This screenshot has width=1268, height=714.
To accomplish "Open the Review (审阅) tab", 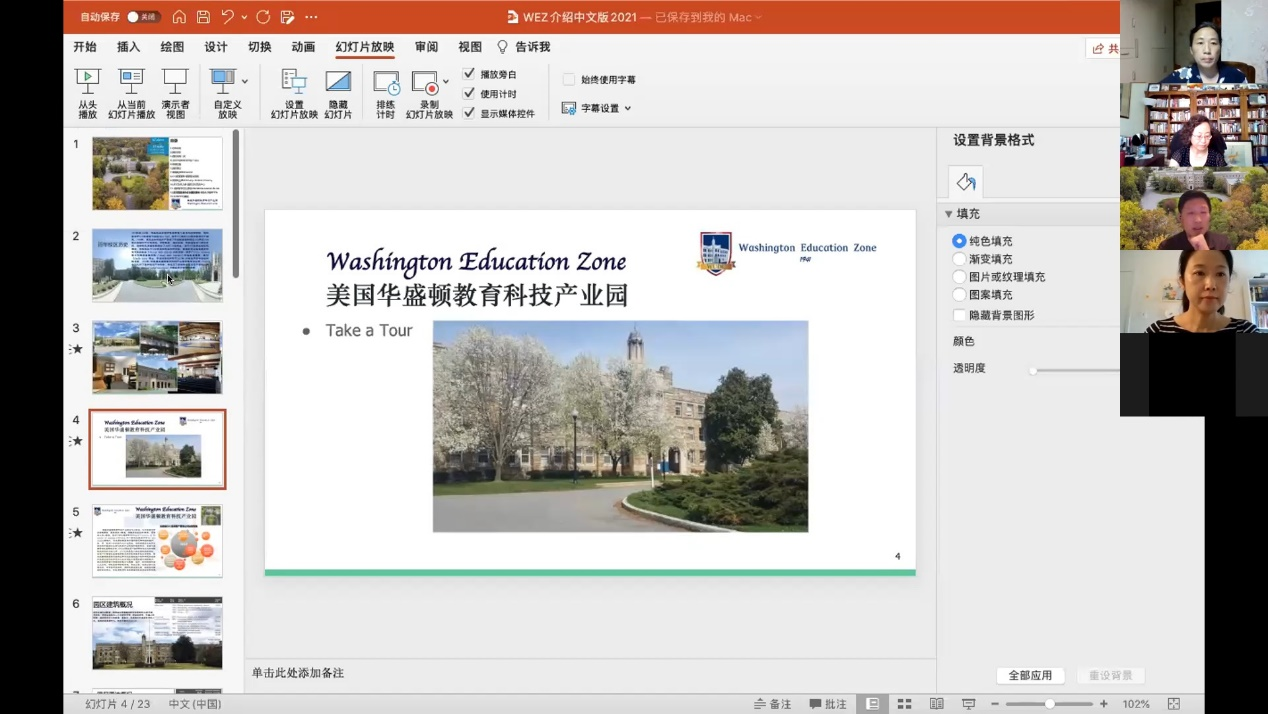I will point(426,47).
